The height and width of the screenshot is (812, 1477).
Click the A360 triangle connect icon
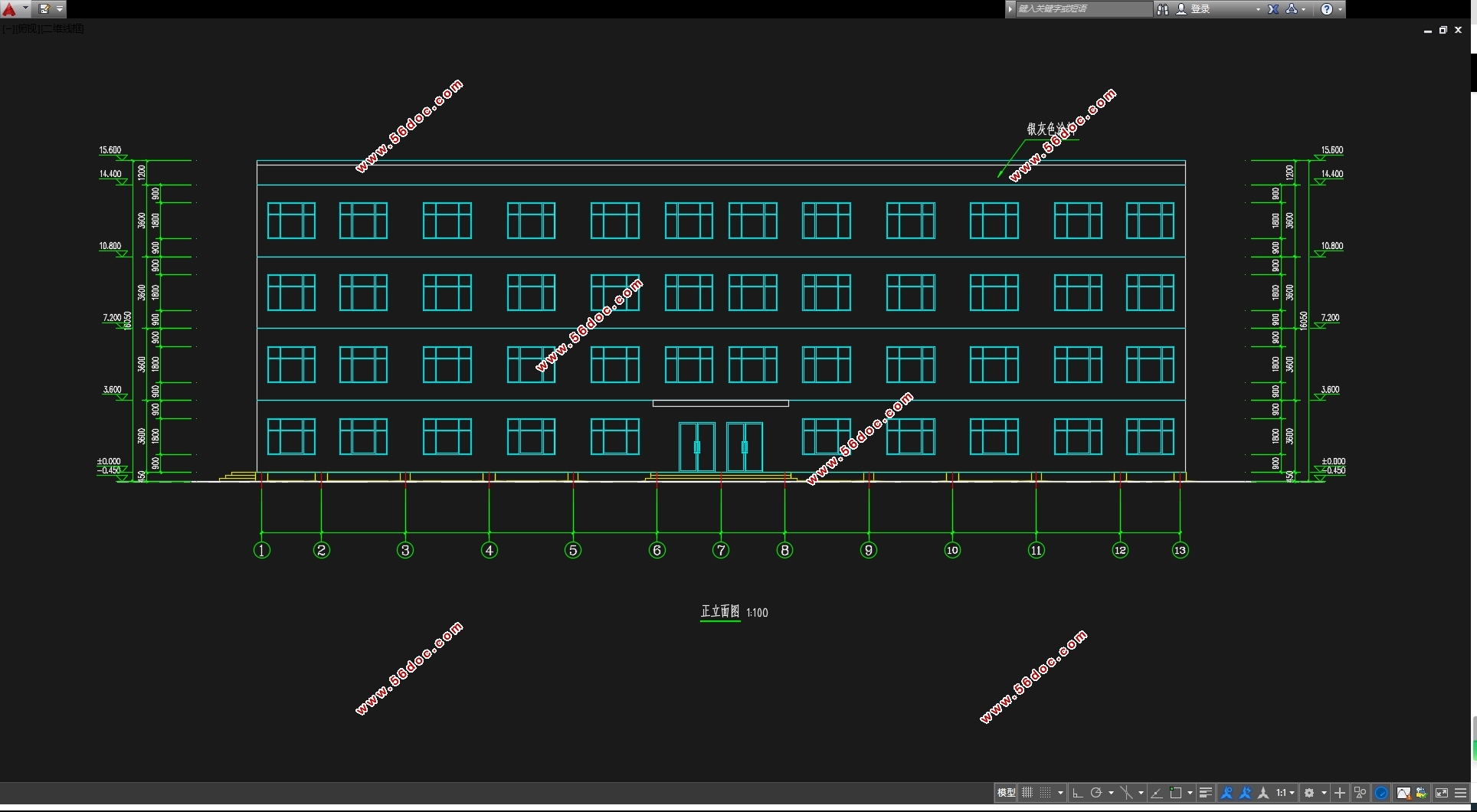click(1292, 9)
